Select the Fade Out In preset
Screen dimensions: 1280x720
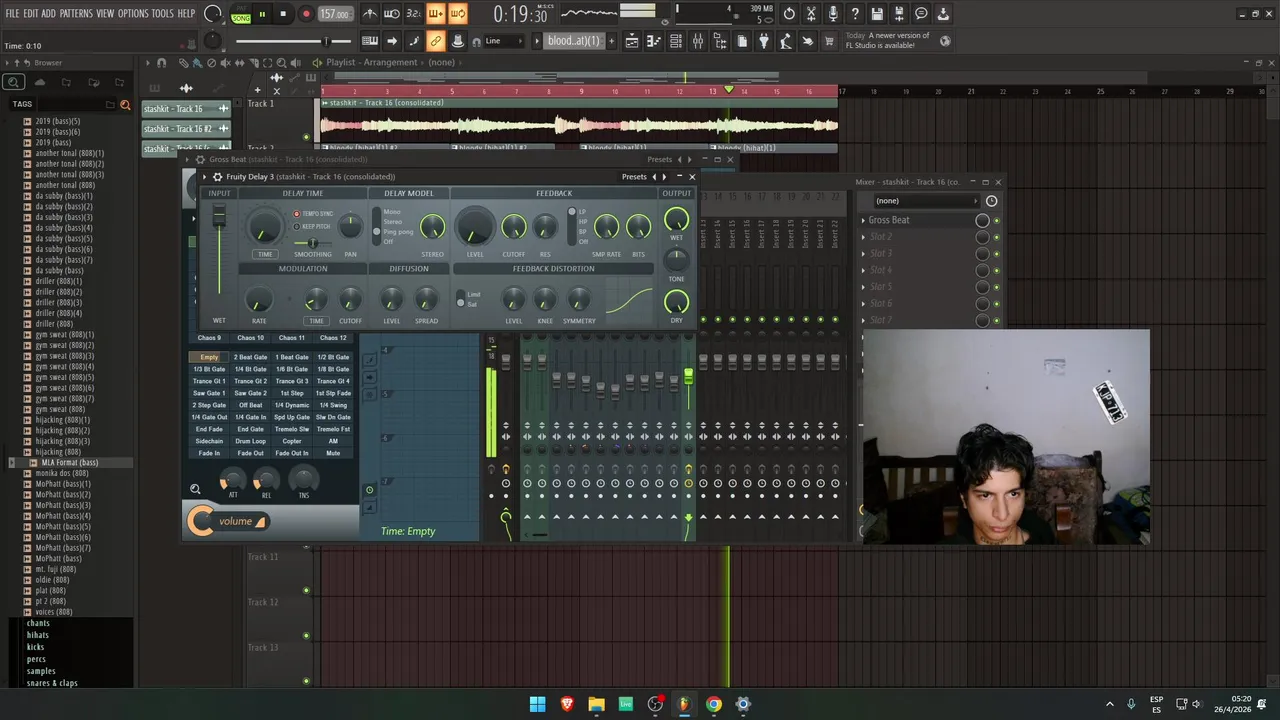coord(292,453)
